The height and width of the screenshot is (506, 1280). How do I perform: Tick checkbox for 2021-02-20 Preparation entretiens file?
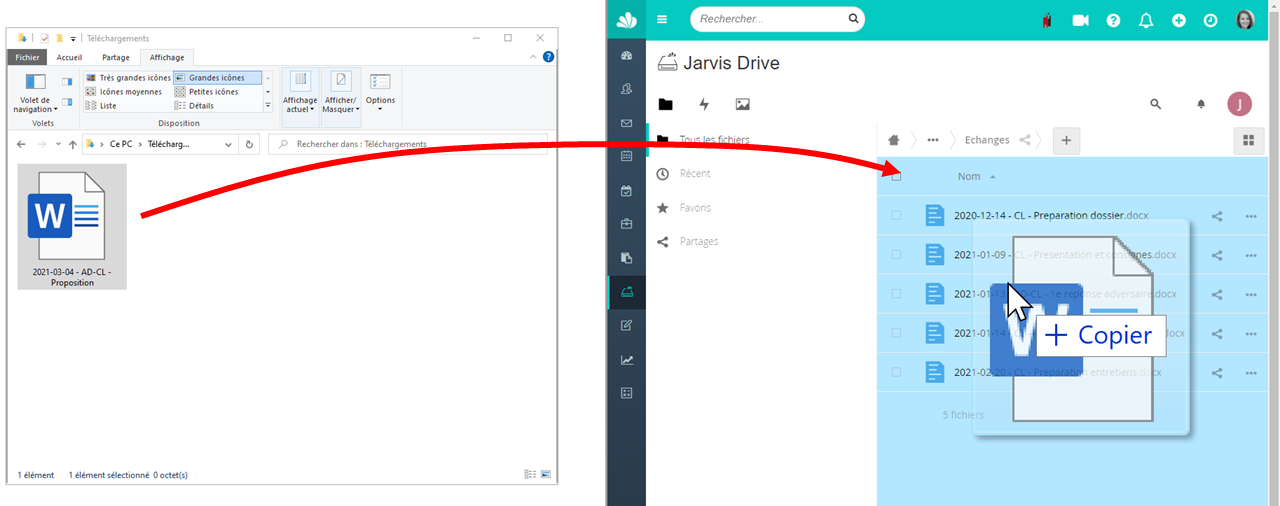896,372
